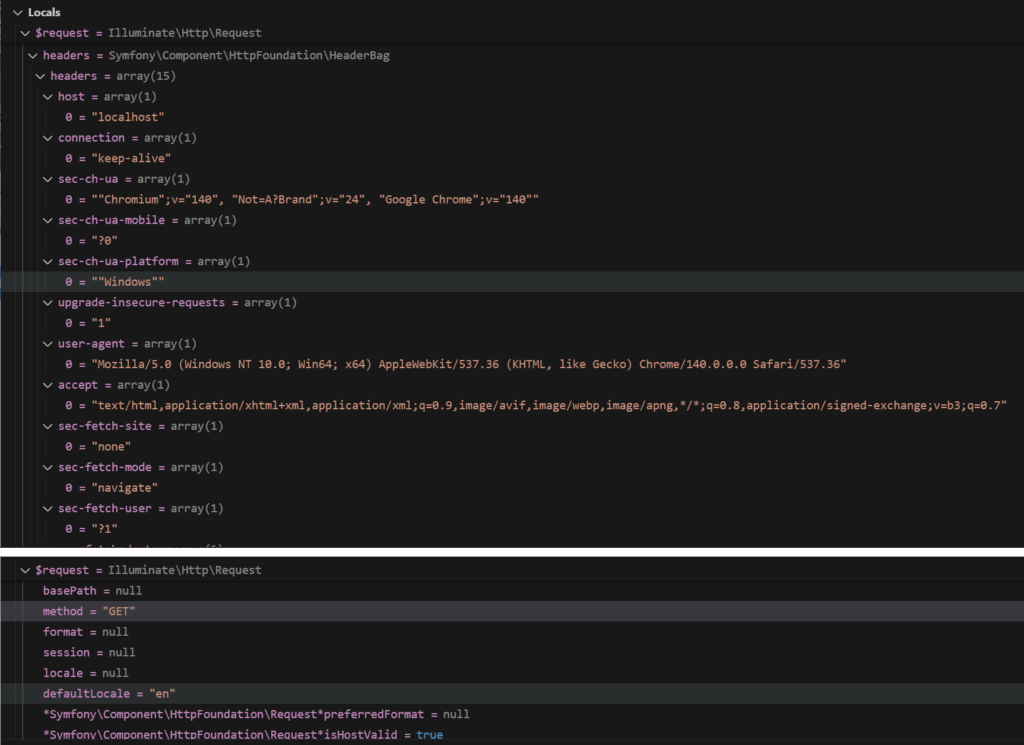Click the sec-ch-ua = array(1) label
Viewport: 1024px width, 745px height.
point(124,179)
